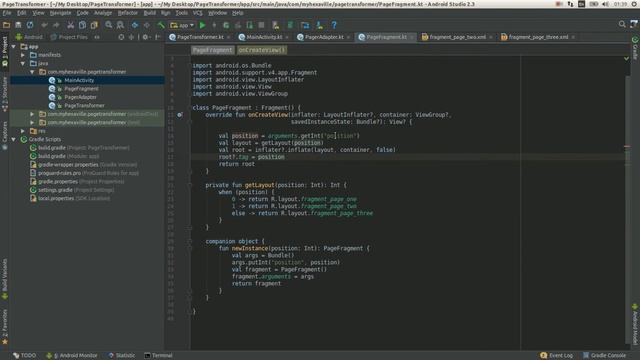Run app with the green play icon

pyautogui.click(x=202, y=25)
